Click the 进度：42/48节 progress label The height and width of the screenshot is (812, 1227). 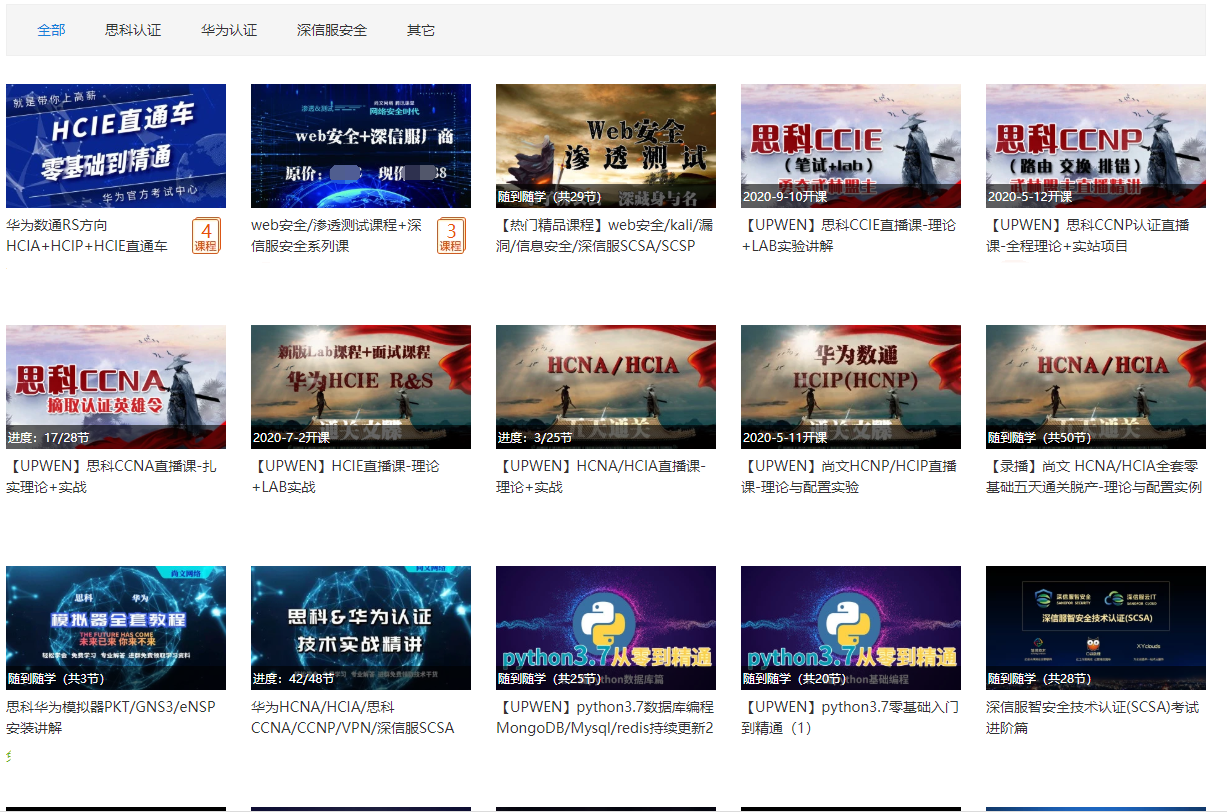pyautogui.click(x=294, y=679)
